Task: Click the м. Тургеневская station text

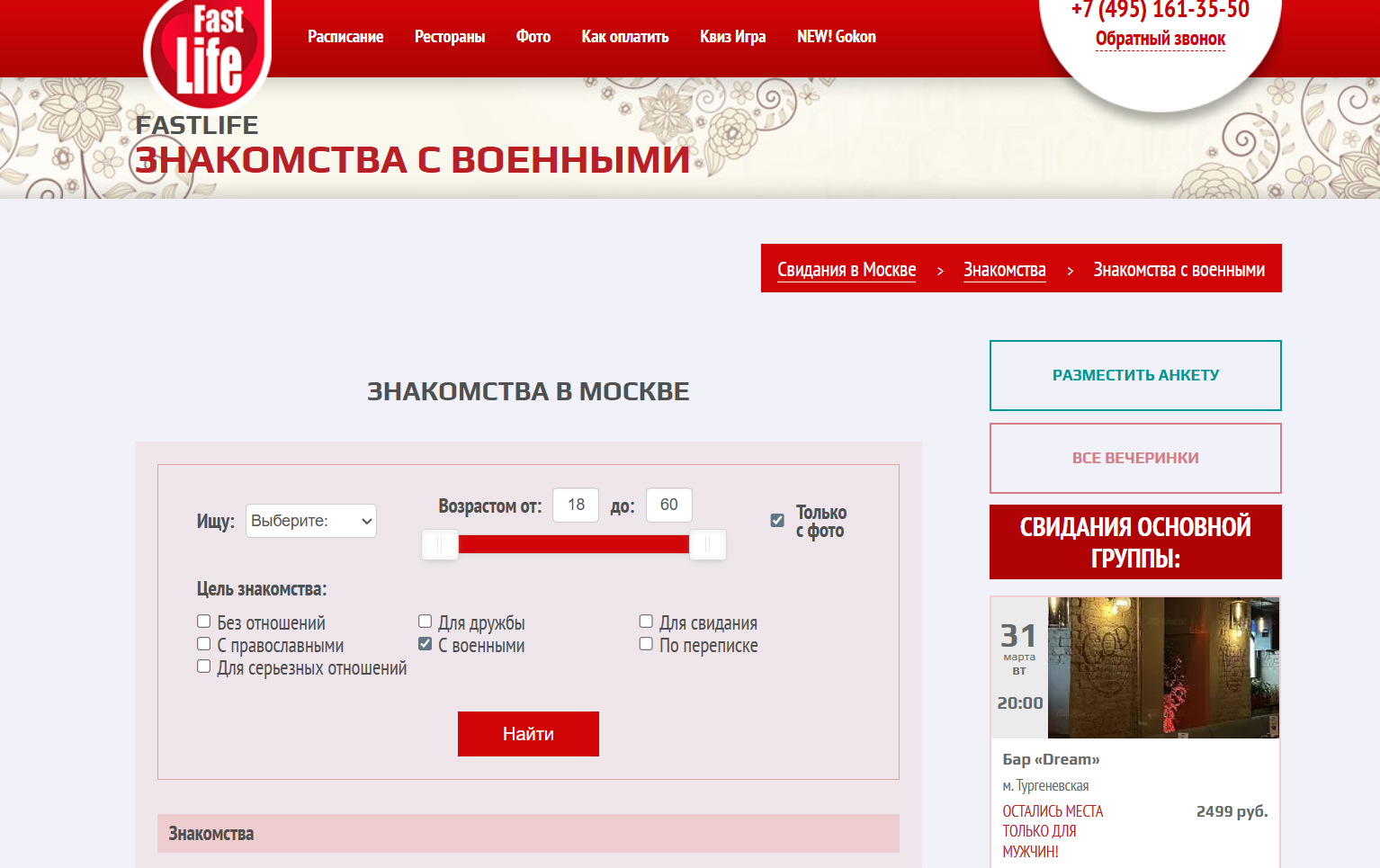Action: 1045,786
